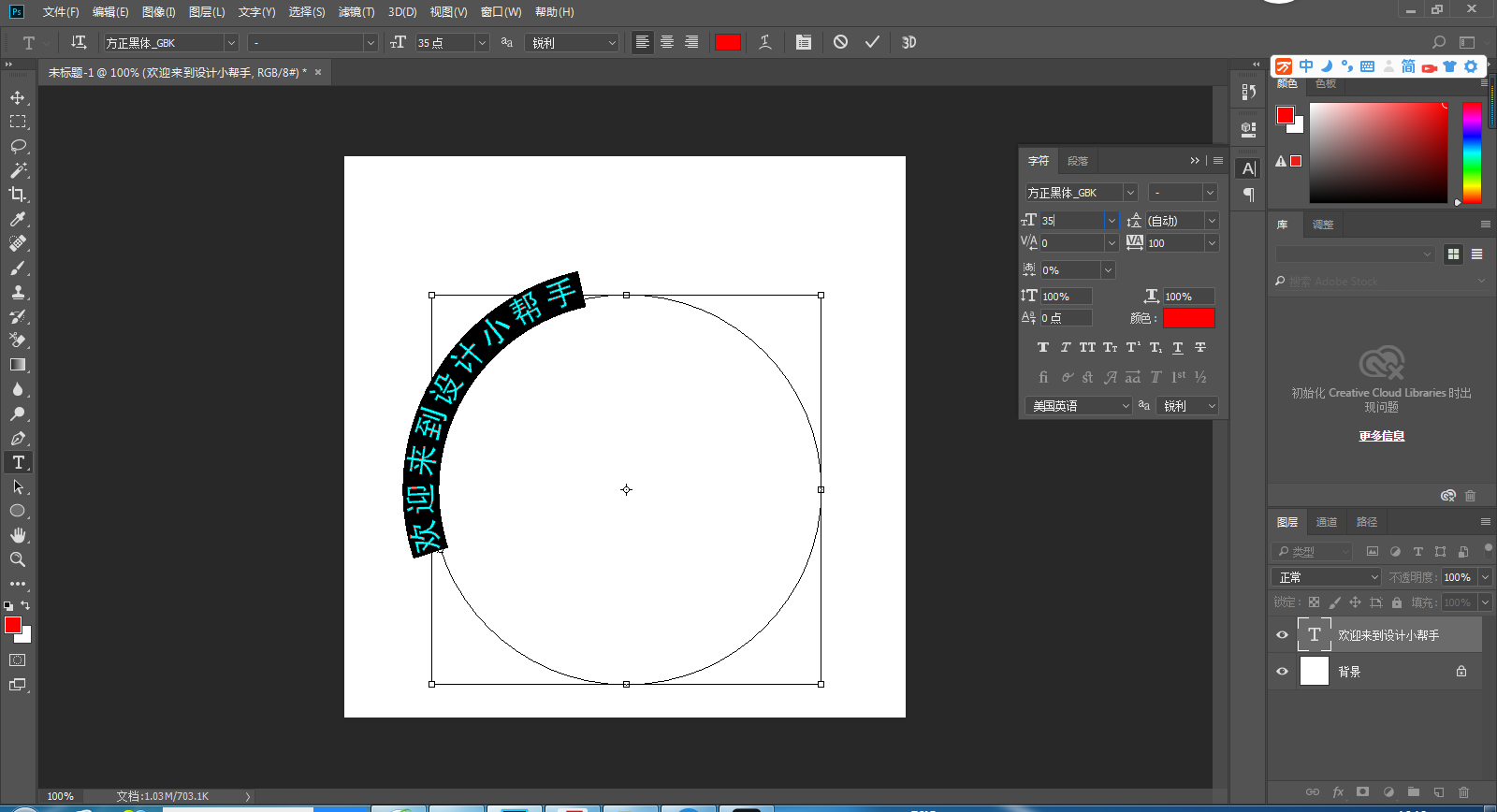
Task: Click 颜色 swatch in Character panel
Action: pos(1188,318)
